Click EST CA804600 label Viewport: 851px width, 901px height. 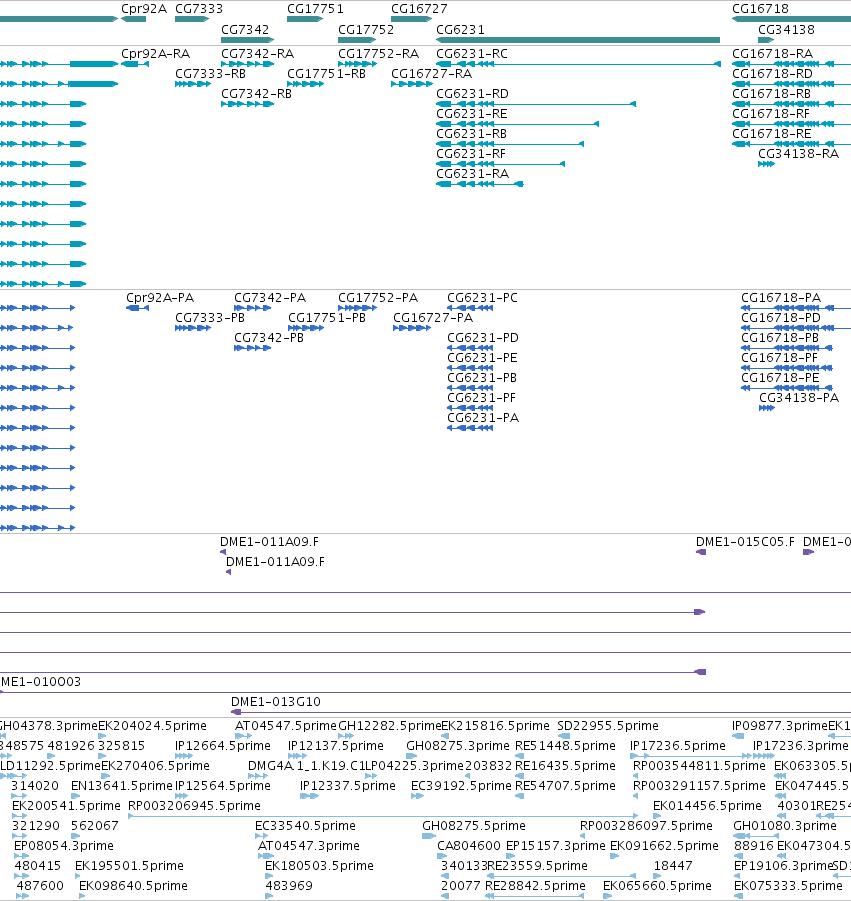pyautogui.click(x=469, y=846)
